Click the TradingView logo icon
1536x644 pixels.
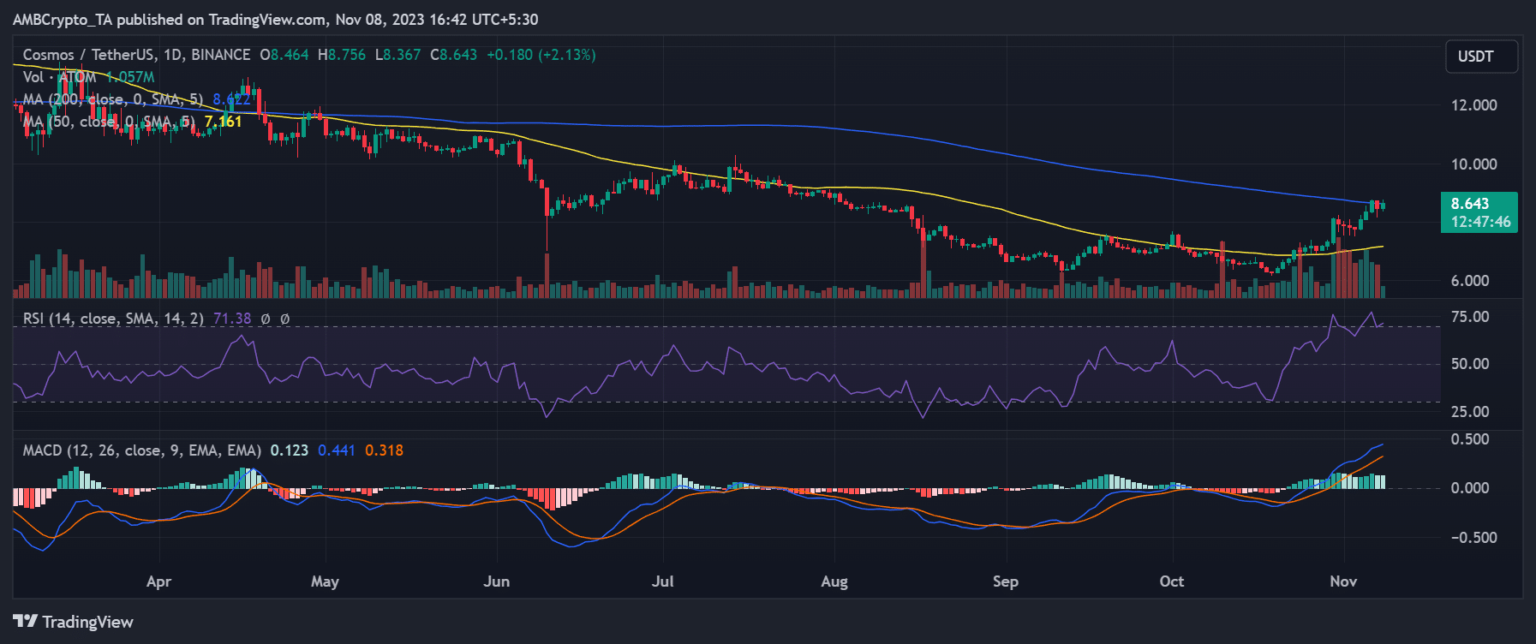click(x=28, y=622)
